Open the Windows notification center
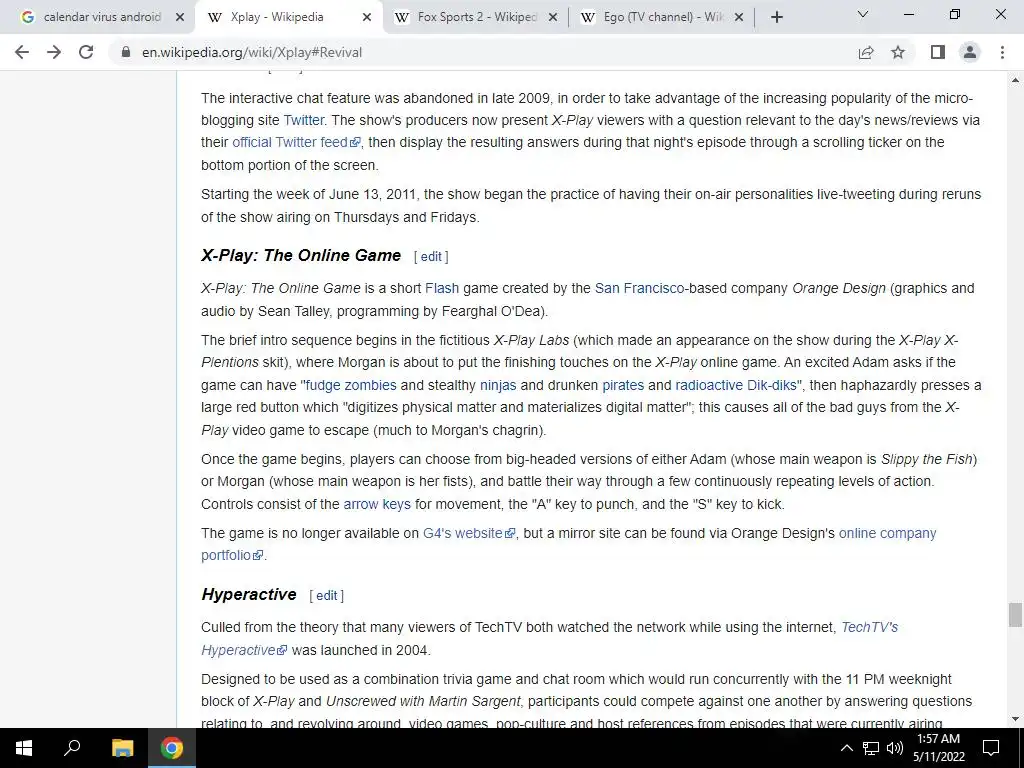Image resolution: width=1024 pixels, height=768 pixels. point(991,748)
